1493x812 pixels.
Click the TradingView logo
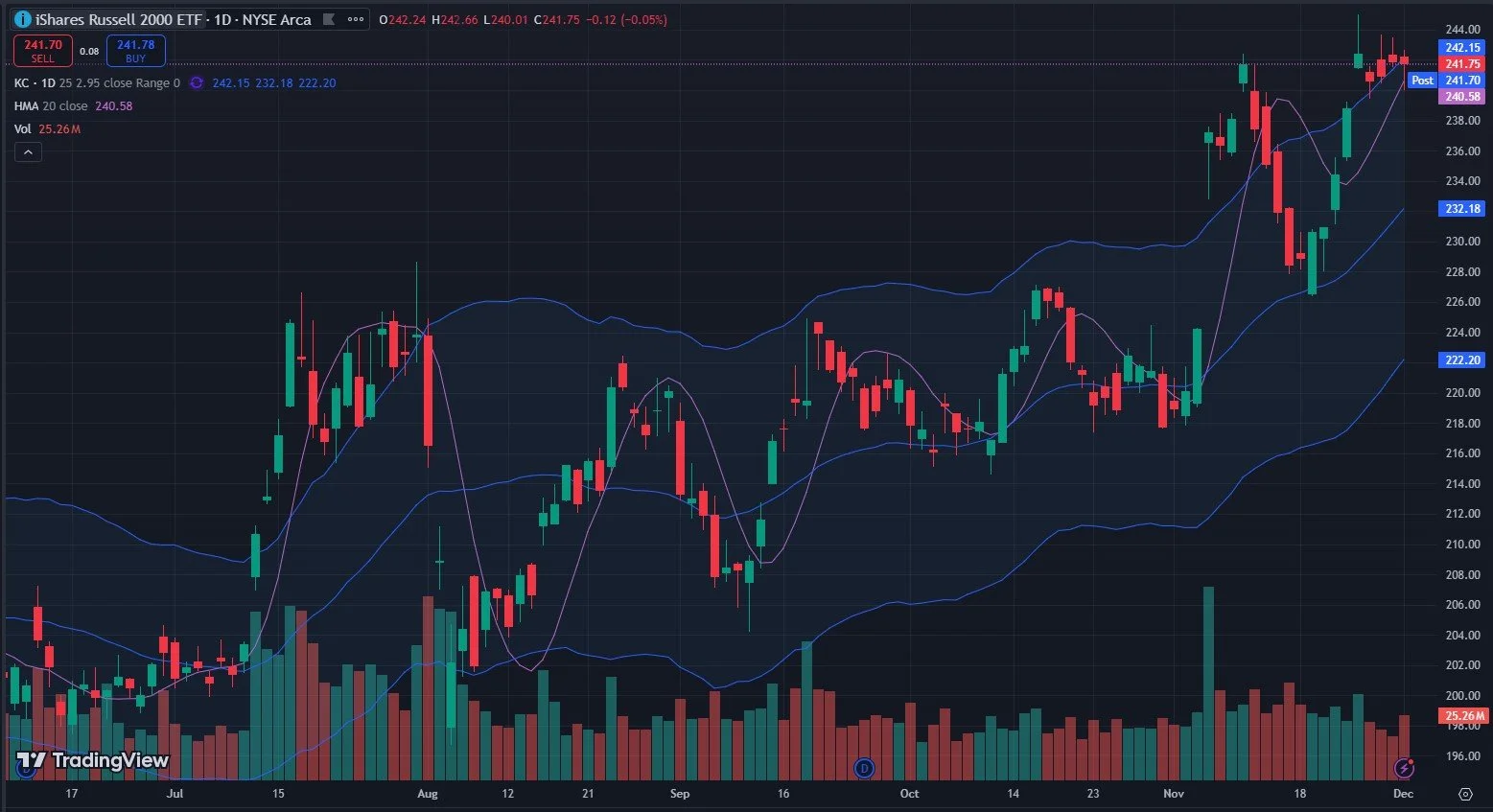(x=93, y=761)
